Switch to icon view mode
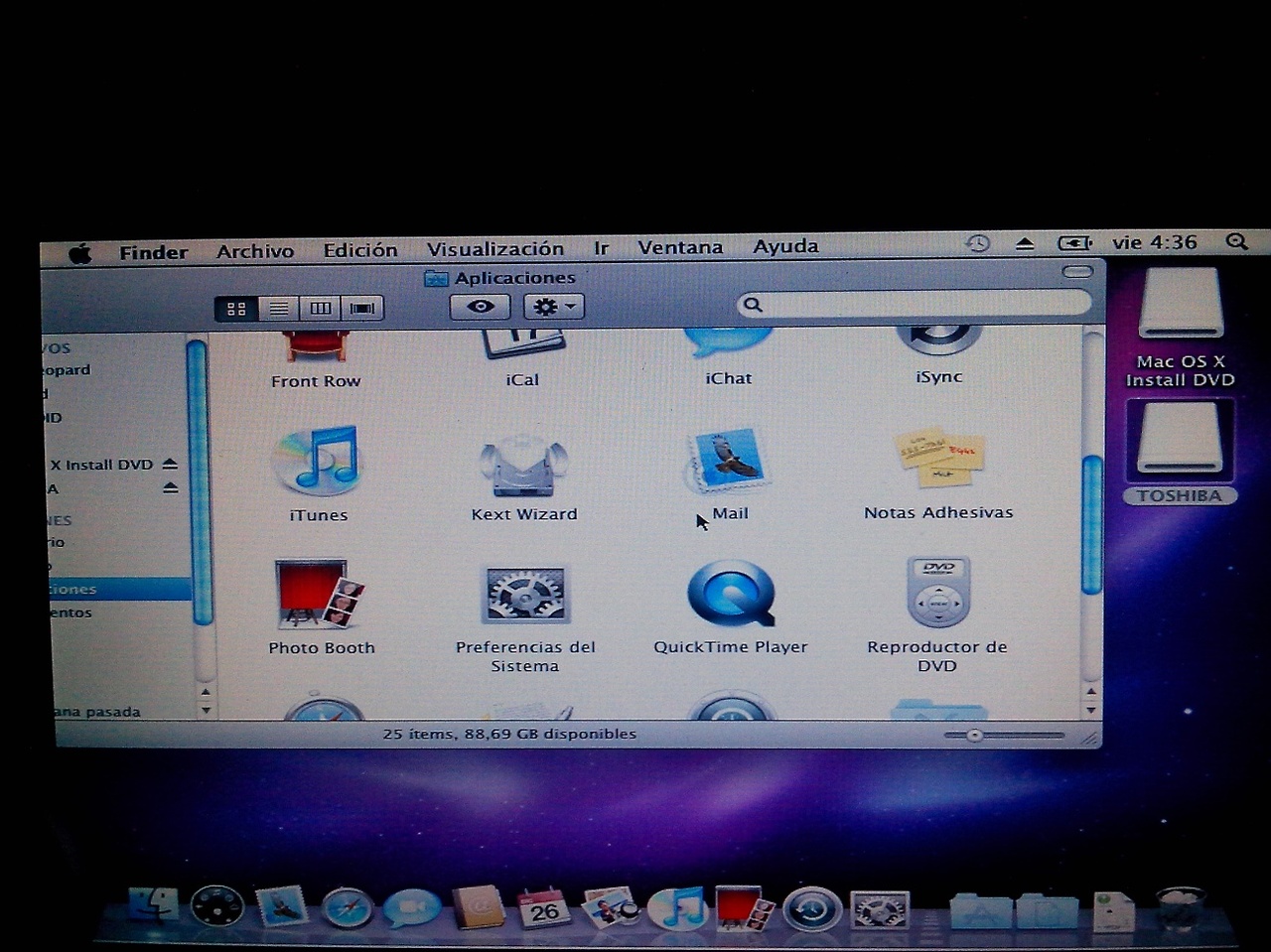Screen dimensions: 1271x952 (236, 309)
